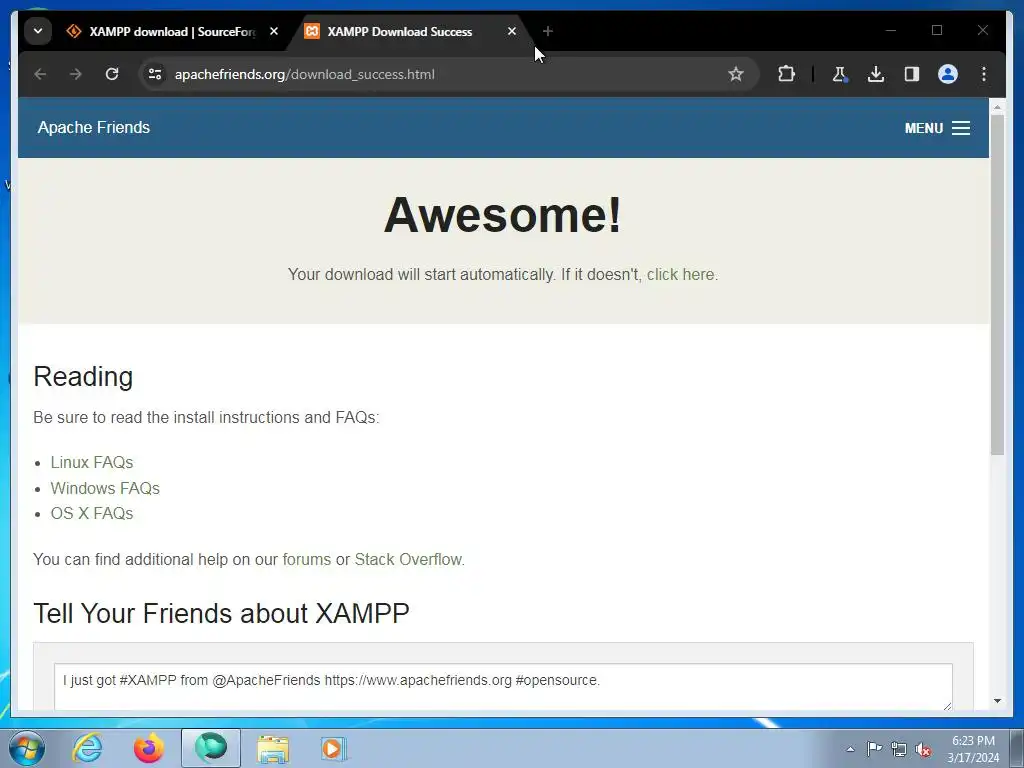Image resolution: width=1024 pixels, height=768 pixels.
Task: Go back to previous page
Action: coord(40,74)
